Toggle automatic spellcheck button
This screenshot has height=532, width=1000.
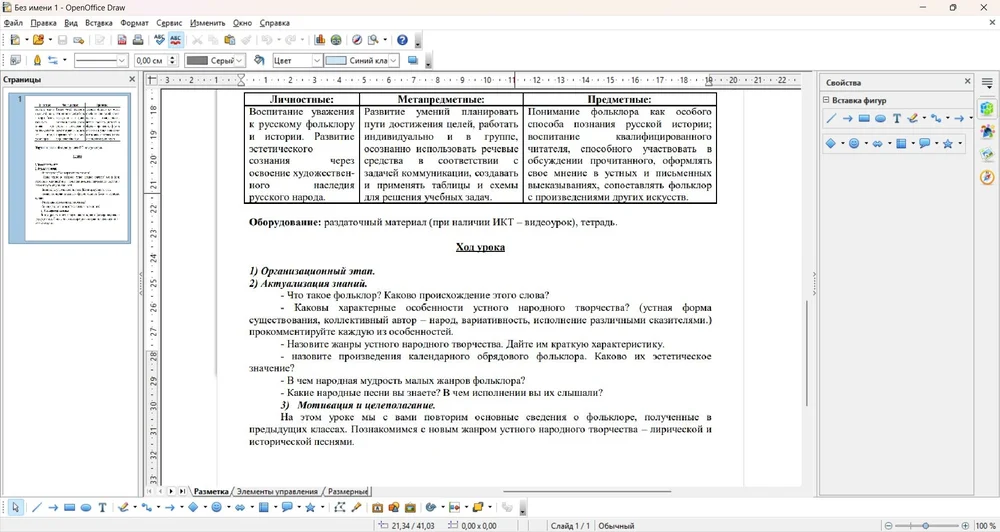[x=176, y=40]
